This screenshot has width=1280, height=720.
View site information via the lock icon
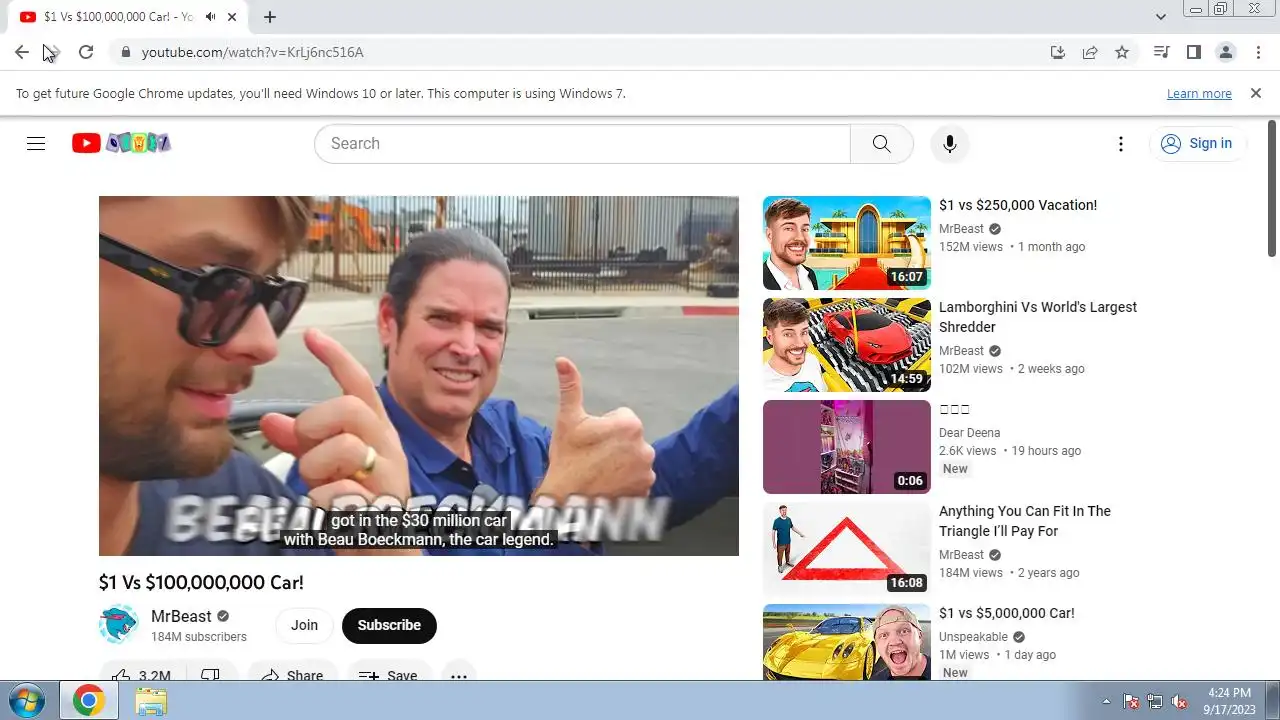pyautogui.click(x=125, y=52)
